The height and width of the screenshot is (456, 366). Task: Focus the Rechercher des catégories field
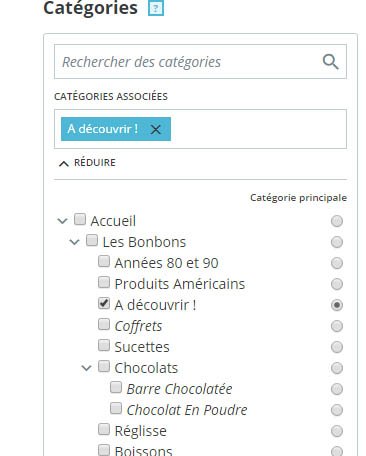coord(200,62)
